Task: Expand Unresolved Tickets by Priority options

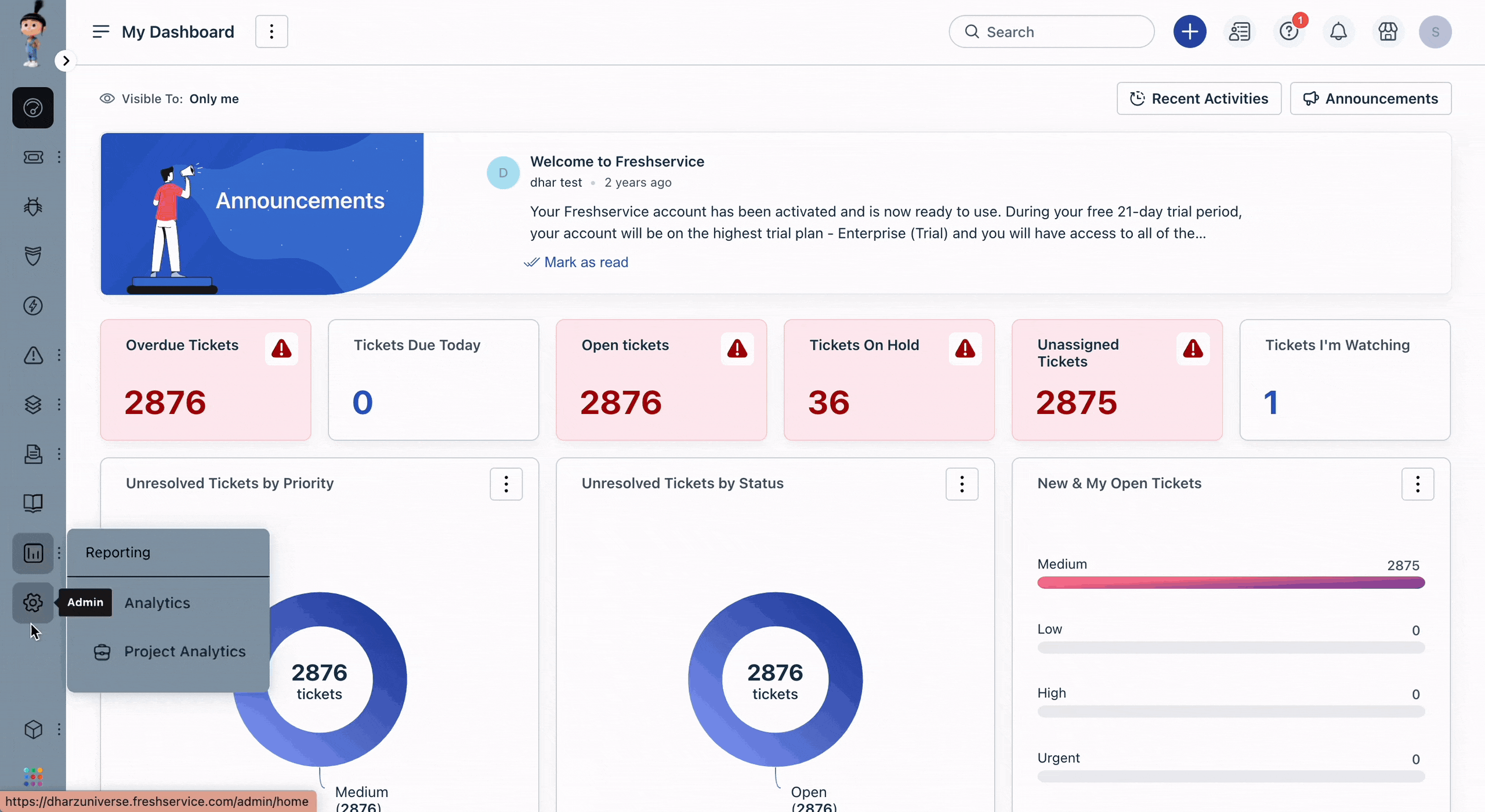Action: [506, 483]
